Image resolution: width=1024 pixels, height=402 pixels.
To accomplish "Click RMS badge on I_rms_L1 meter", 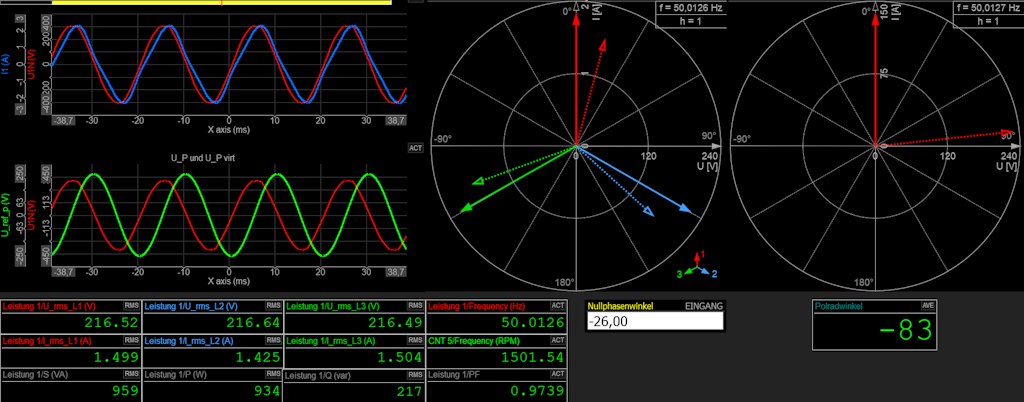I will point(131,340).
